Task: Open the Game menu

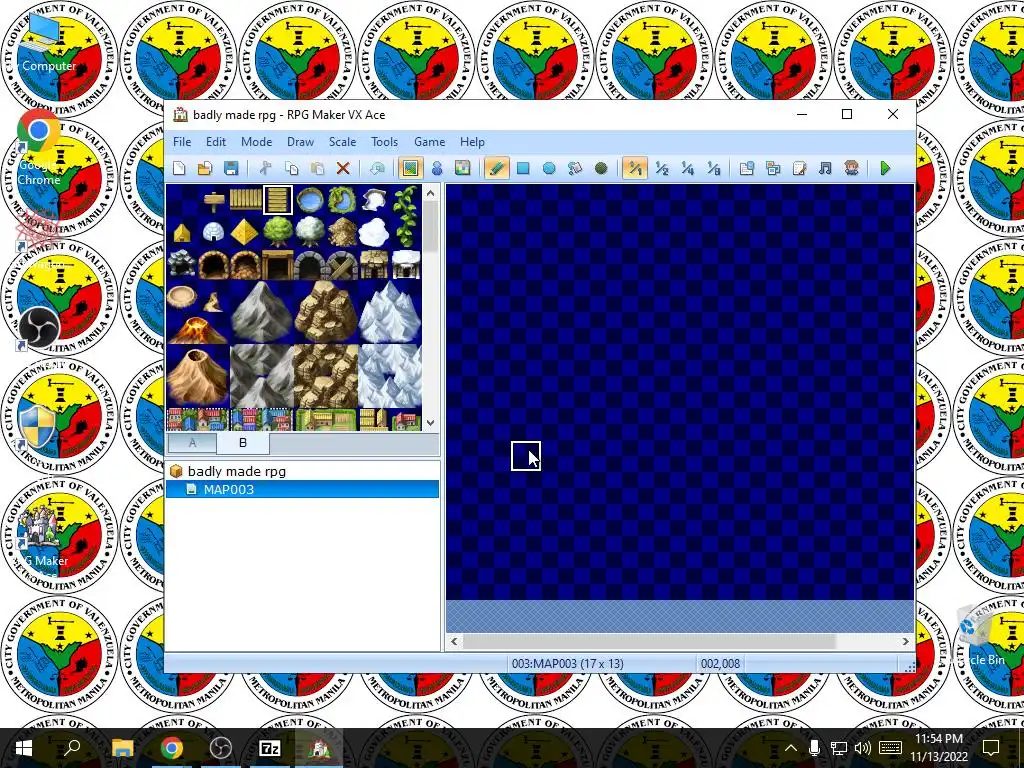Action: click(x=429, y=142)
